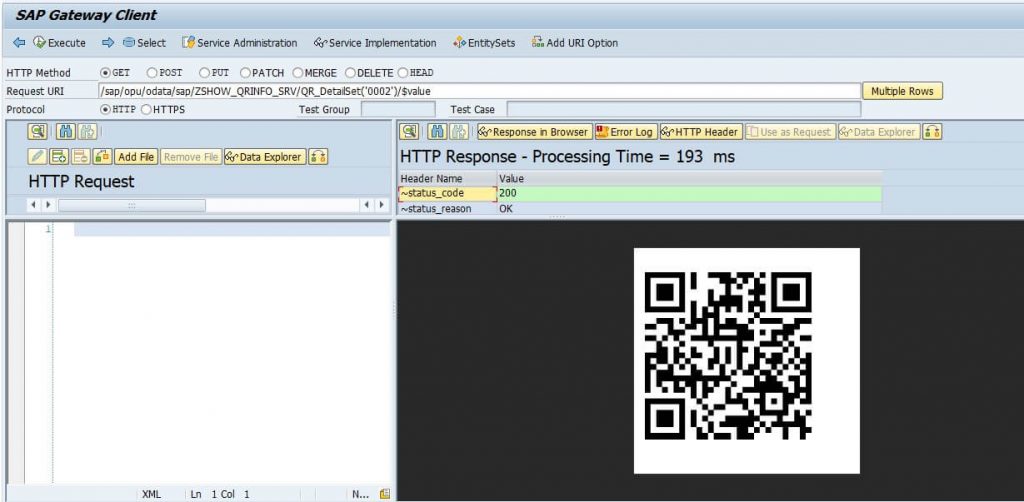This screenshot has width=1024, height=502.
Task: Click the Execute icon
Action: [39, 43]
